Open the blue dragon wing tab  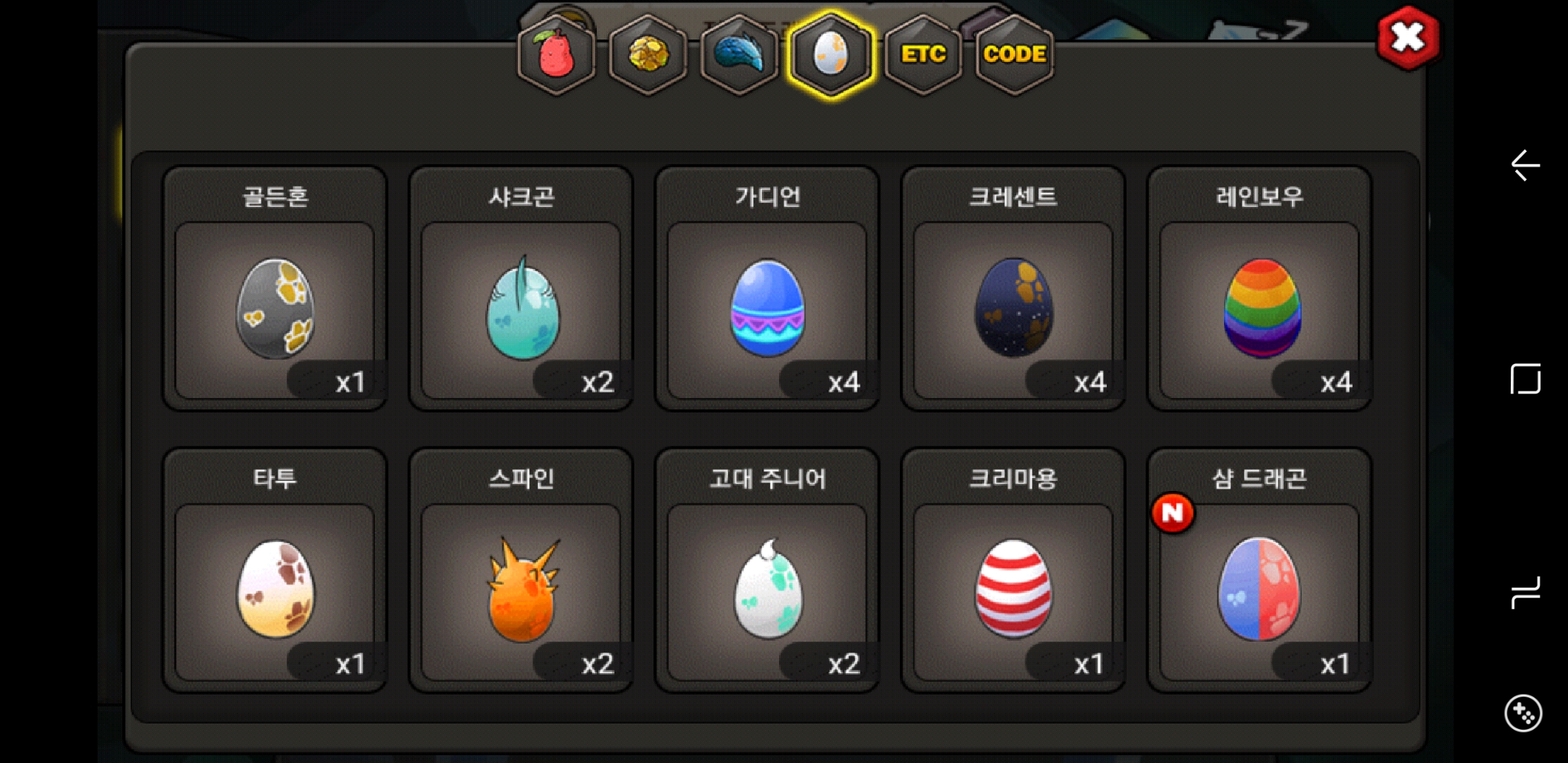(x=740, y=54)
